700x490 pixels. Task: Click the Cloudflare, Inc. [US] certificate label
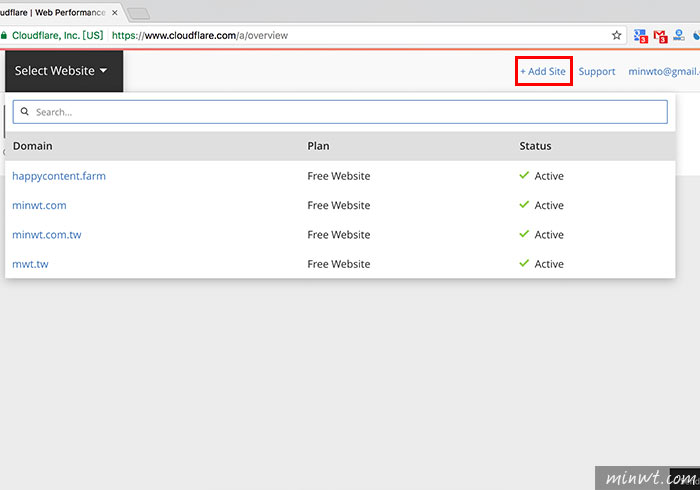pos(58,35)
